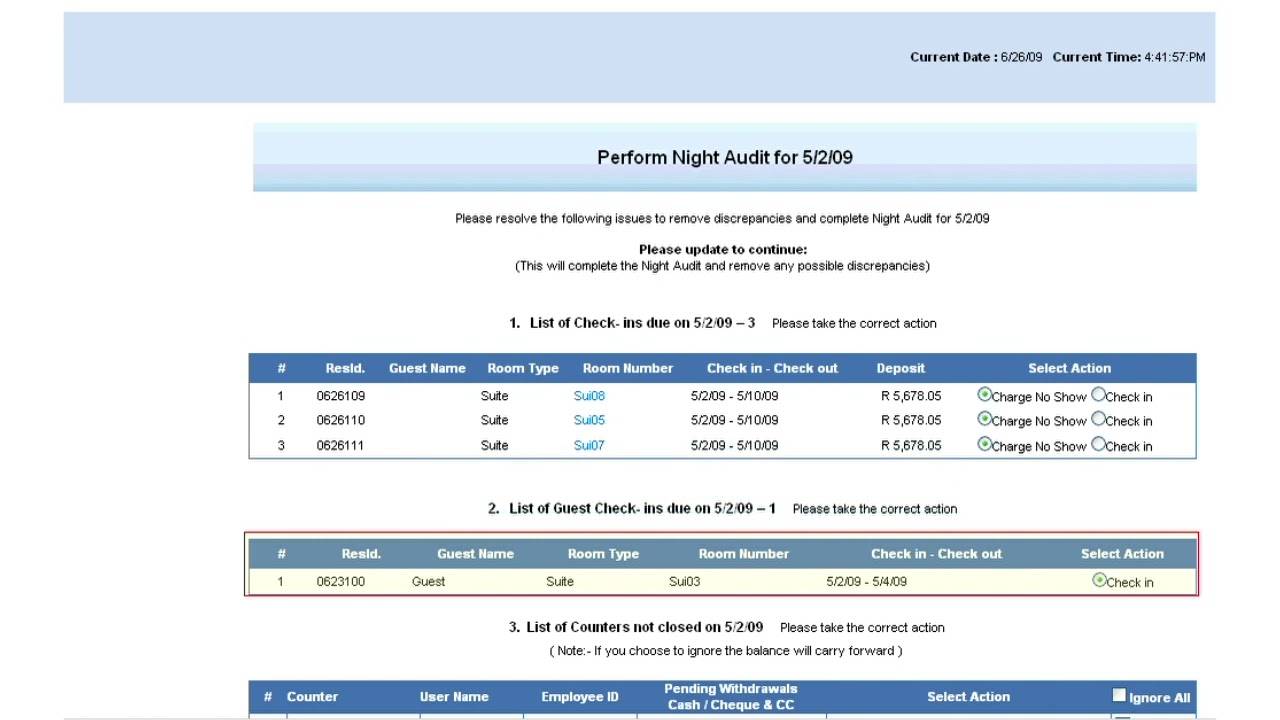Select Check in for reservation 0626110
This screenshot has width=1280, height=720.
[x=1098, y=419]
